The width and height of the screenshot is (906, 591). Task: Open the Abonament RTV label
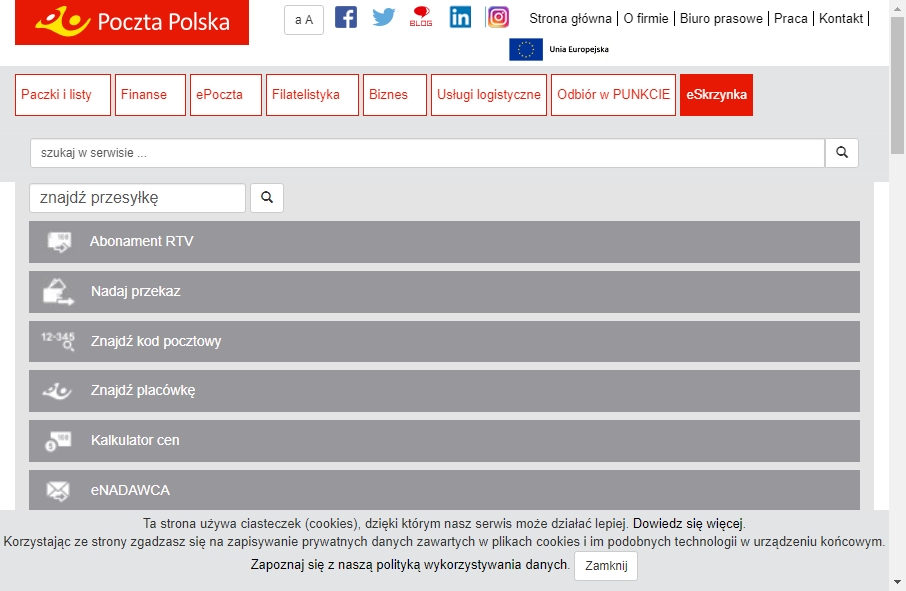pyautogui.click(x=142, y=241)
